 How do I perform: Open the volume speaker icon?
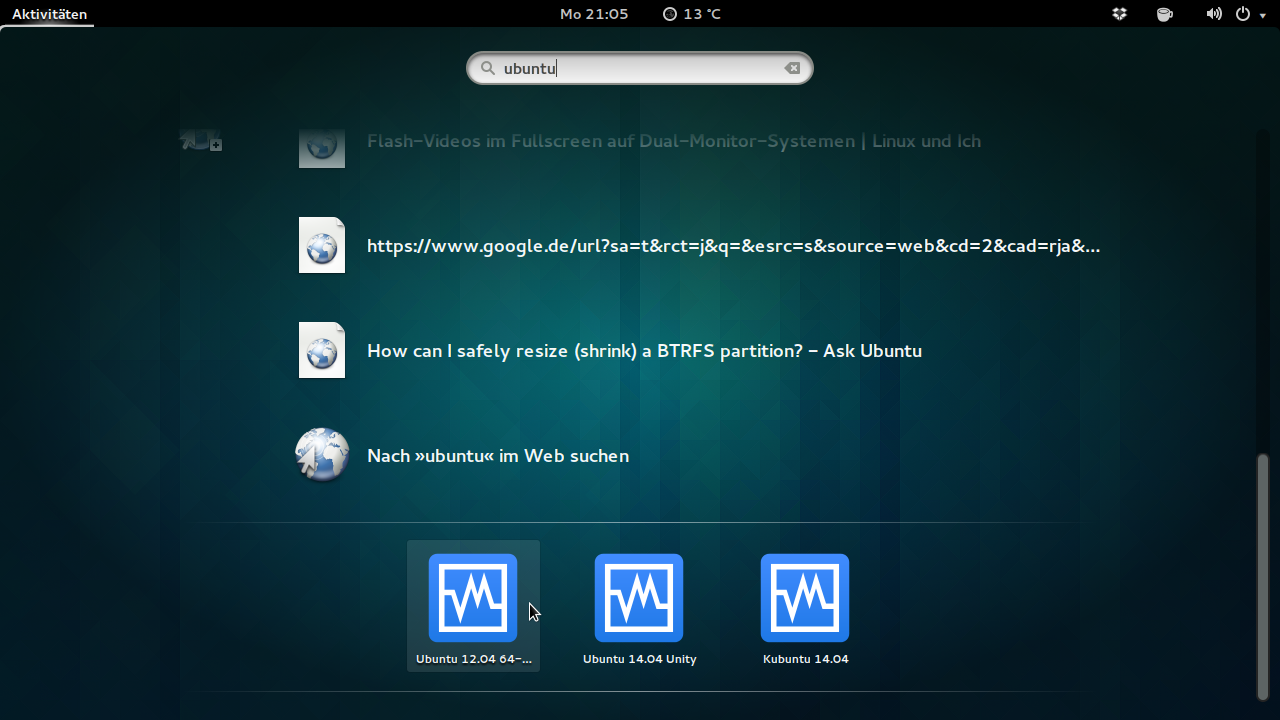(1213, 14)
